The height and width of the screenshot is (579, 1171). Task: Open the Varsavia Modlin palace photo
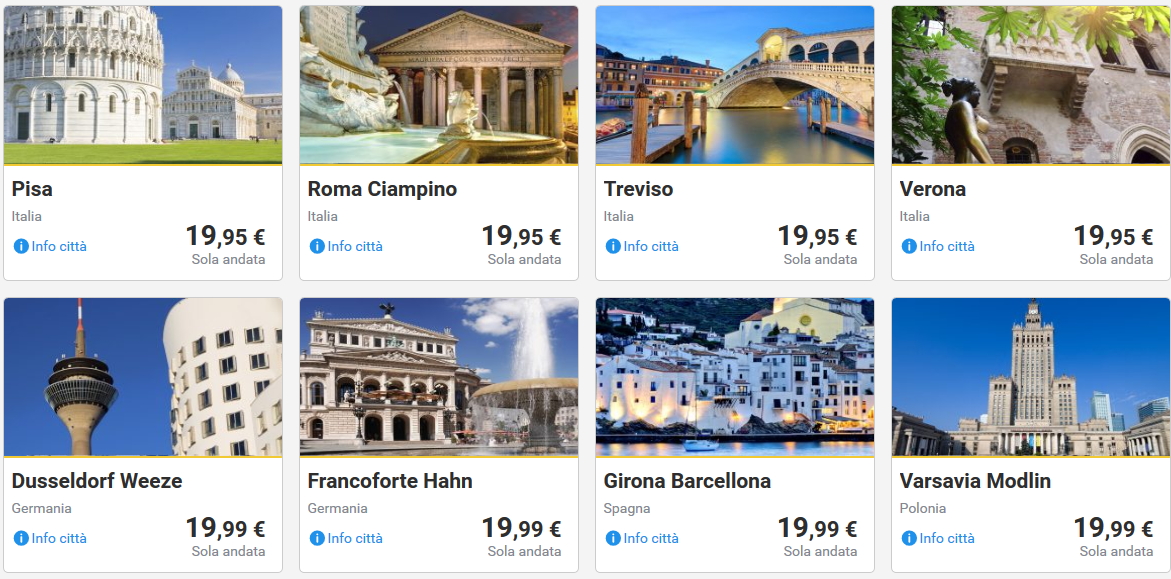pos(1031,377)
